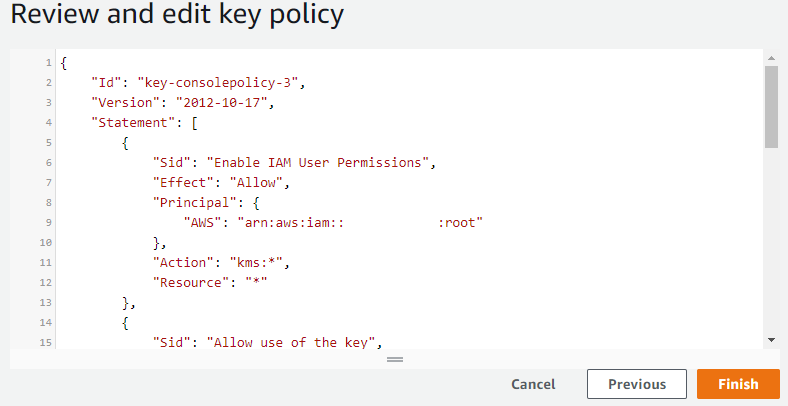Click line number 9 in gutter
Image resolution: width=788 pixels, height=406 pixels.
coord(48,223)
